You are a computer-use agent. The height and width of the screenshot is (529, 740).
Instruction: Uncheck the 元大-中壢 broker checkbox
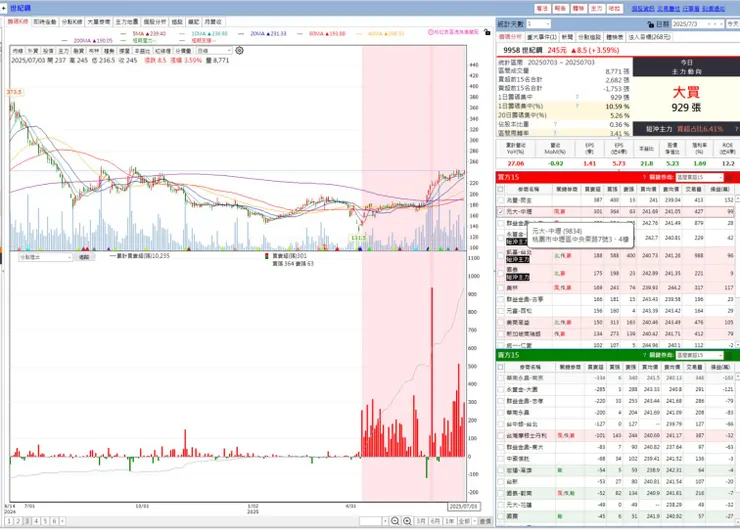(500, 212)
